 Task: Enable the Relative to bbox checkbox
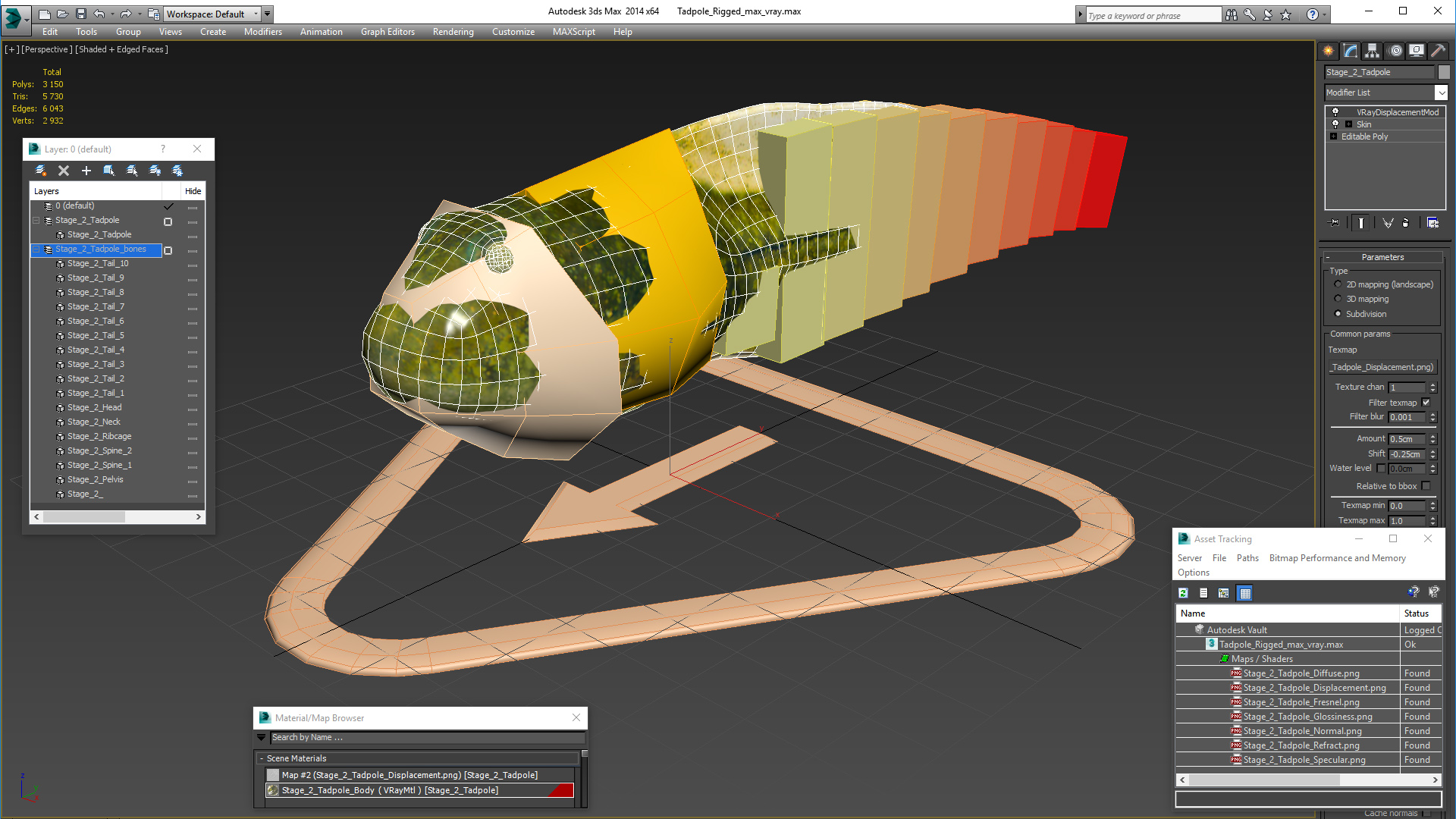coord(1426,486)
